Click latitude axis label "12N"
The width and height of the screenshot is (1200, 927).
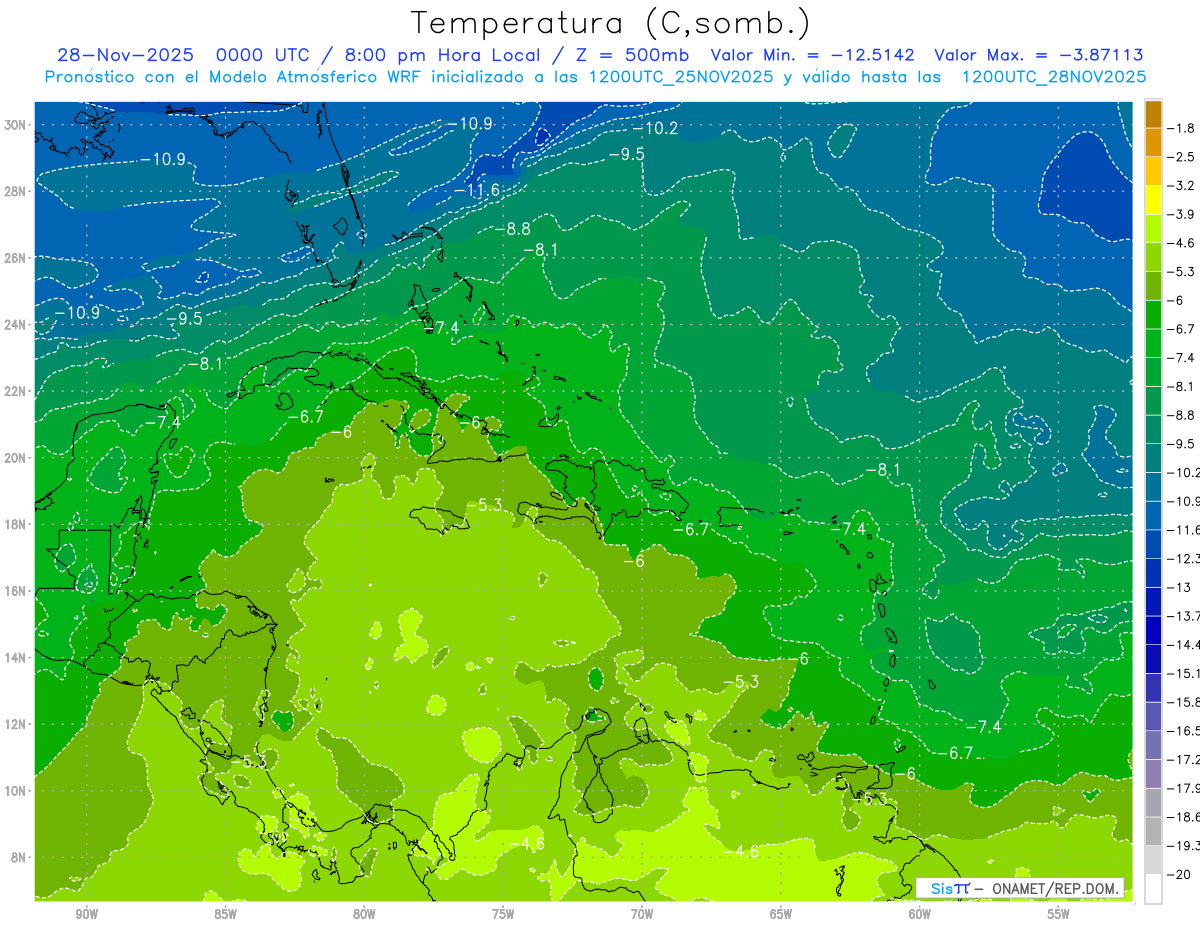[17, 724]
